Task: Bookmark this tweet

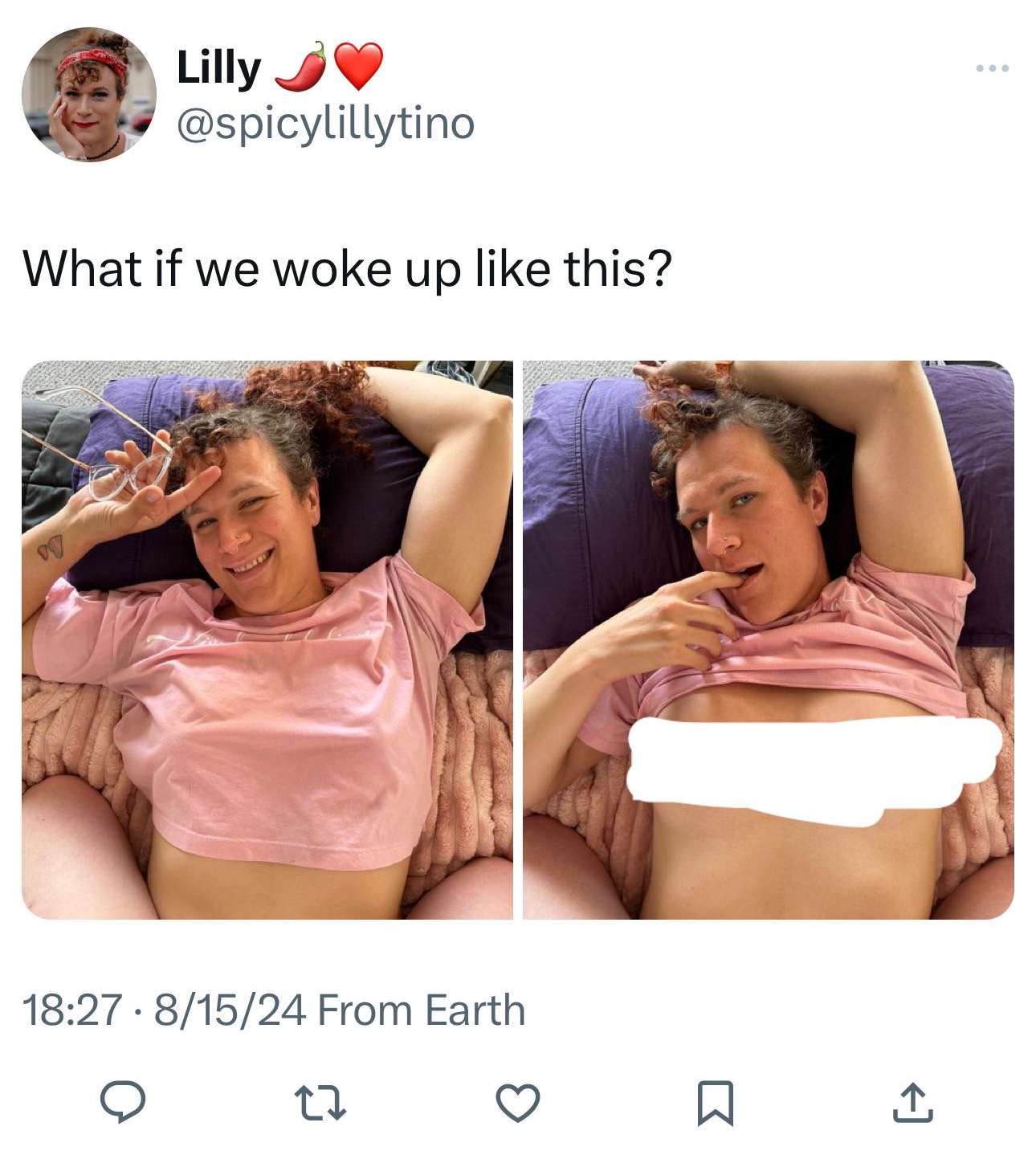Action: [715, 1103]
